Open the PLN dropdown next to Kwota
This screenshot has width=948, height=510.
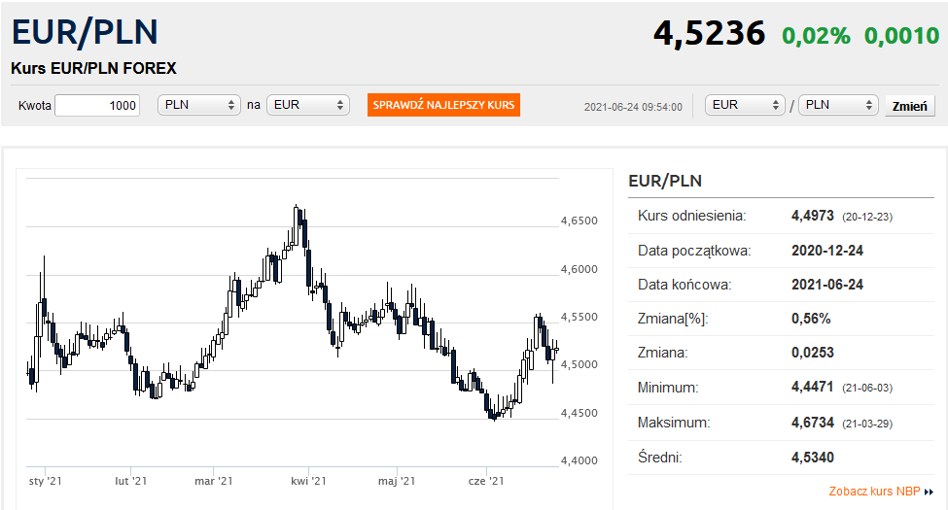(x=199, y=105)
